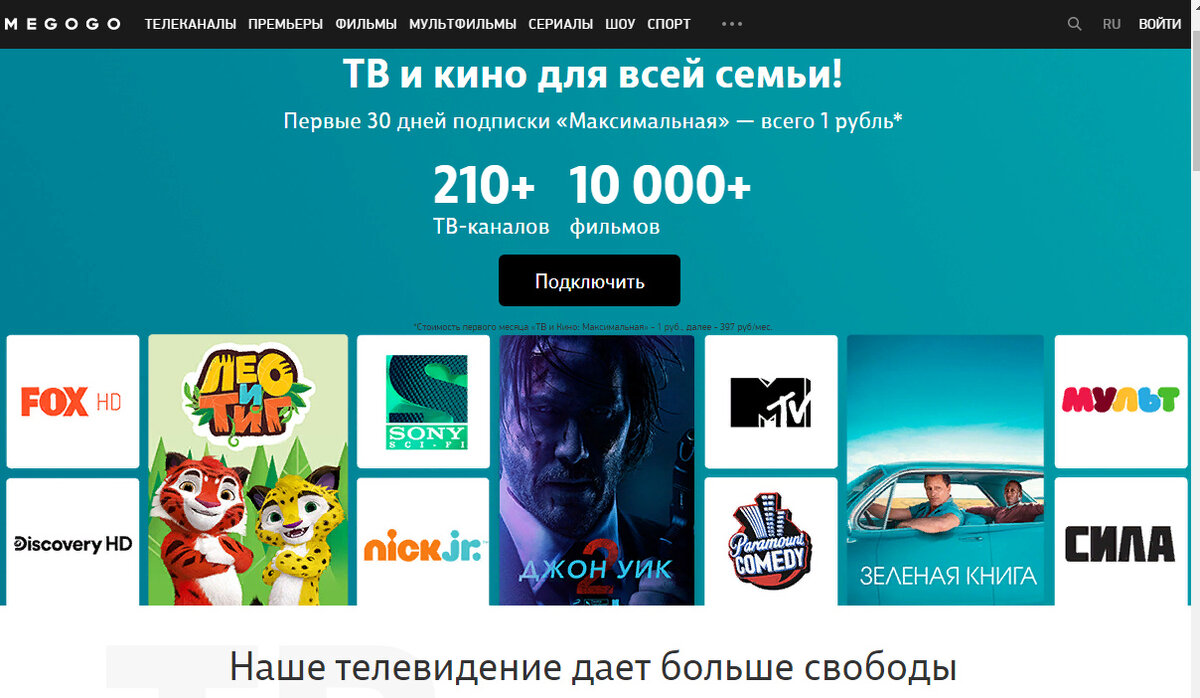Open the Sony Sci-Fi channel tile
Viewport: 1200px width, 698px height.
click(423, 401)
